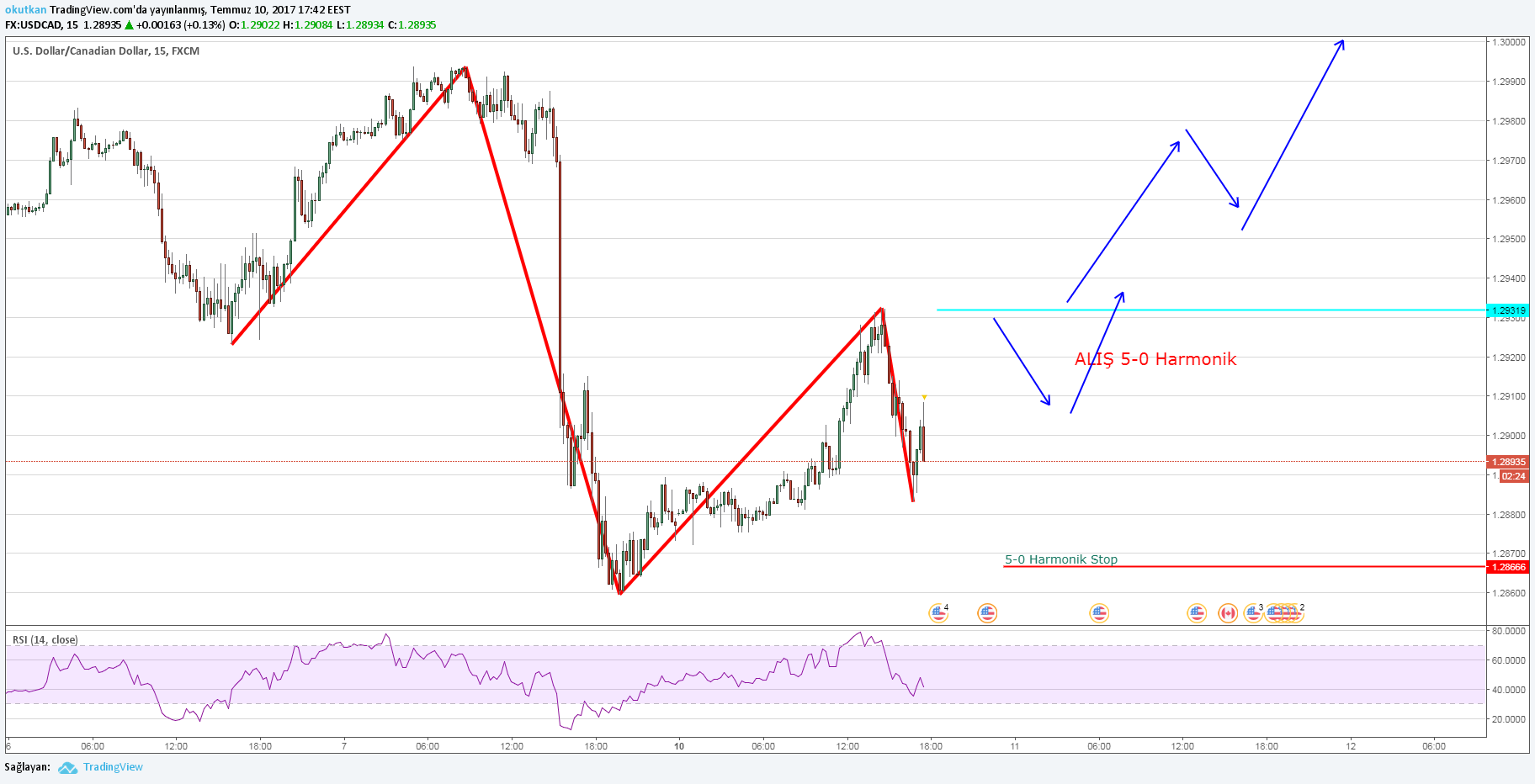Image resolution: width=1535 pixels, height=784 pixels.
Task: Click the FX:USDCAD symbol in the header
Action: coord(34,25)
